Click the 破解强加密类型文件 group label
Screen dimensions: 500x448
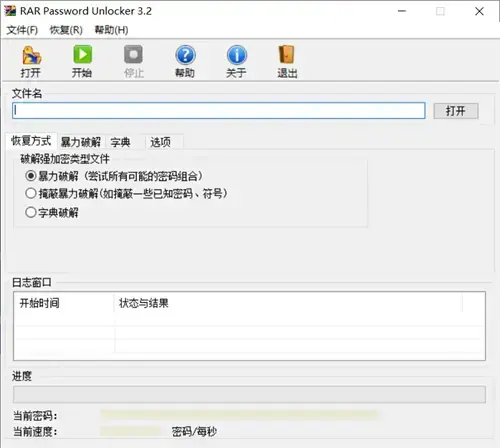click(65, 159)
